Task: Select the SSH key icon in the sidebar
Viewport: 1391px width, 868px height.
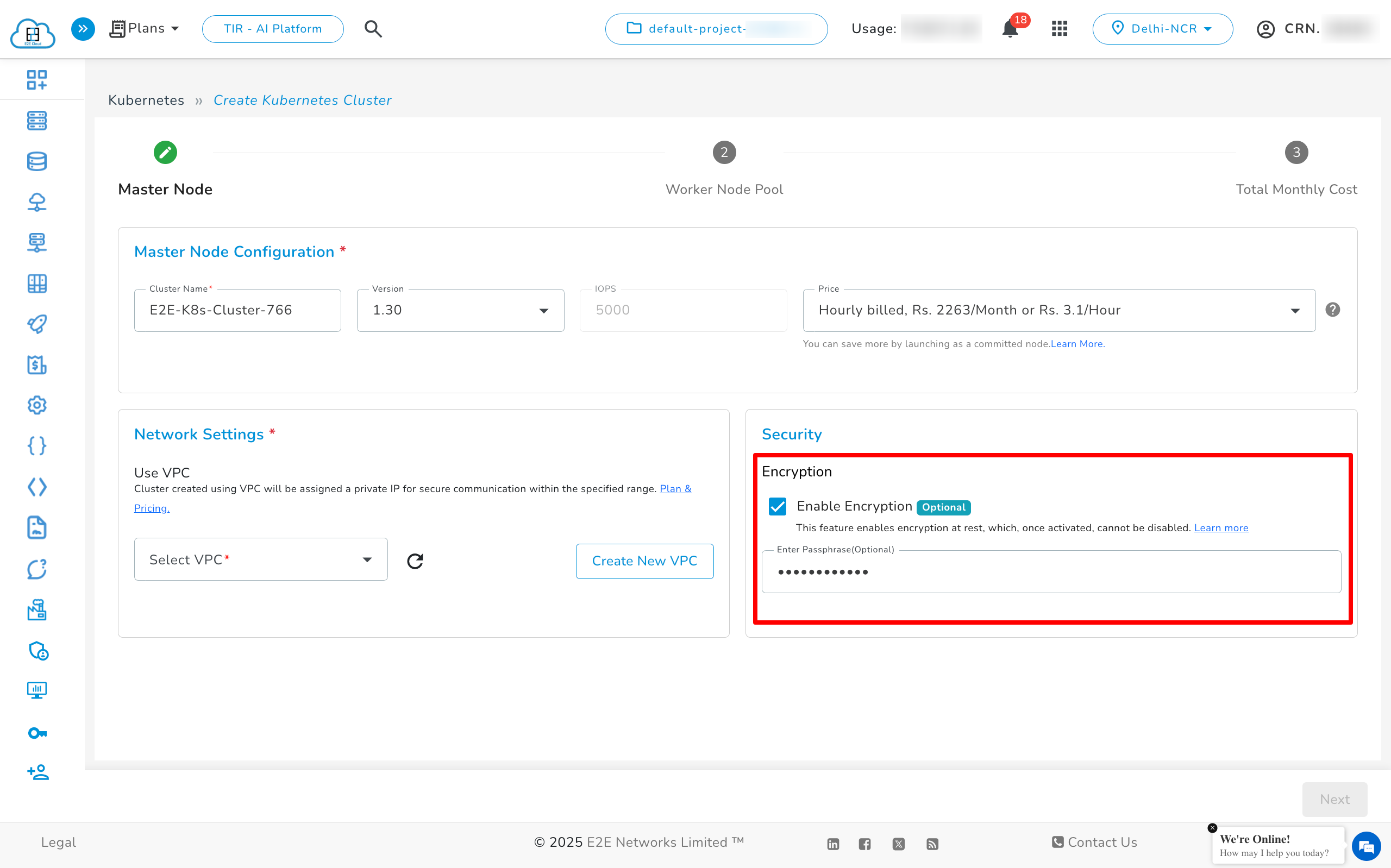Action: click(x=37, y=733)
